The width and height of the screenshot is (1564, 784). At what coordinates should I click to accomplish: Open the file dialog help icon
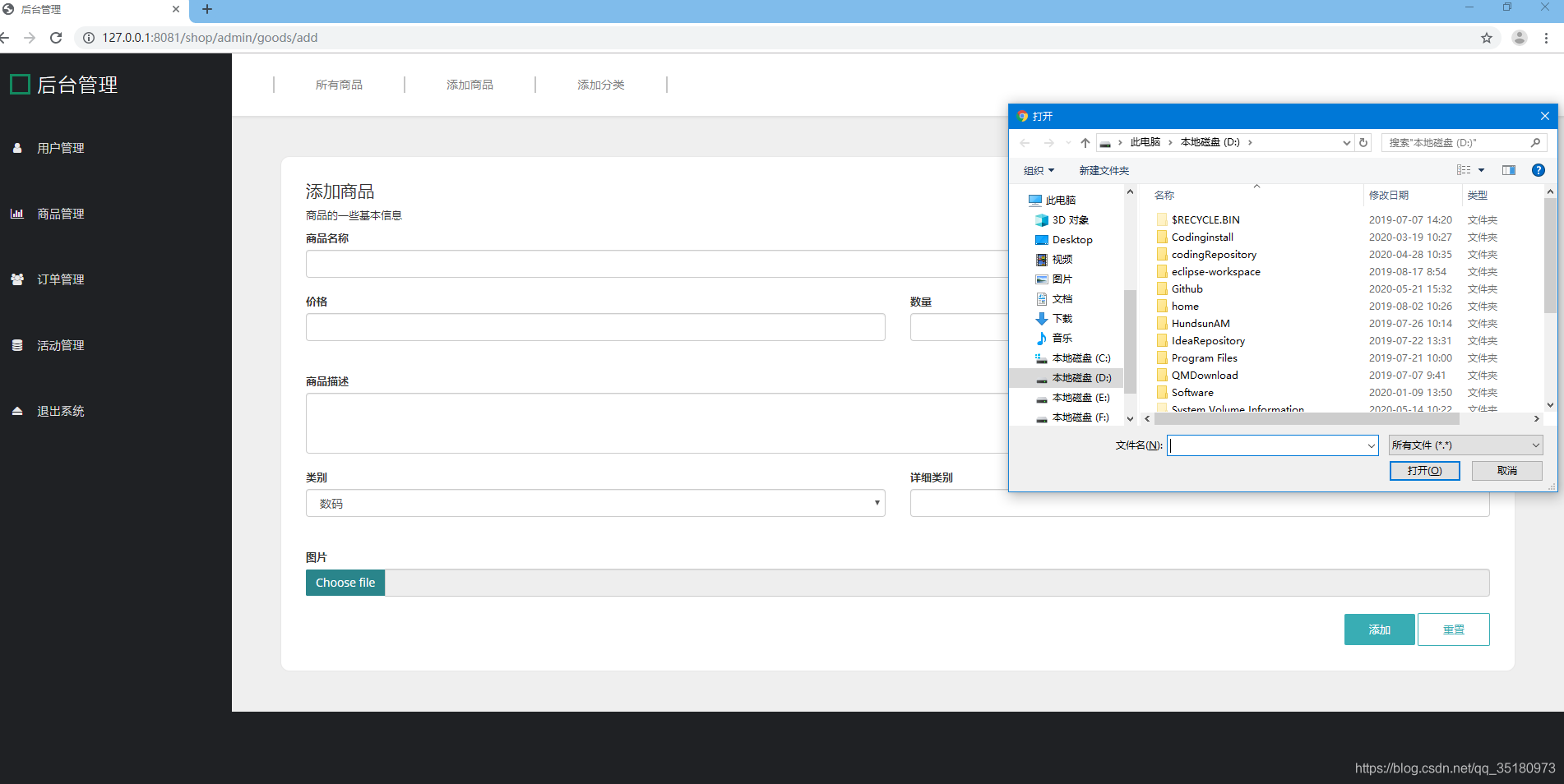[1538, 170]
